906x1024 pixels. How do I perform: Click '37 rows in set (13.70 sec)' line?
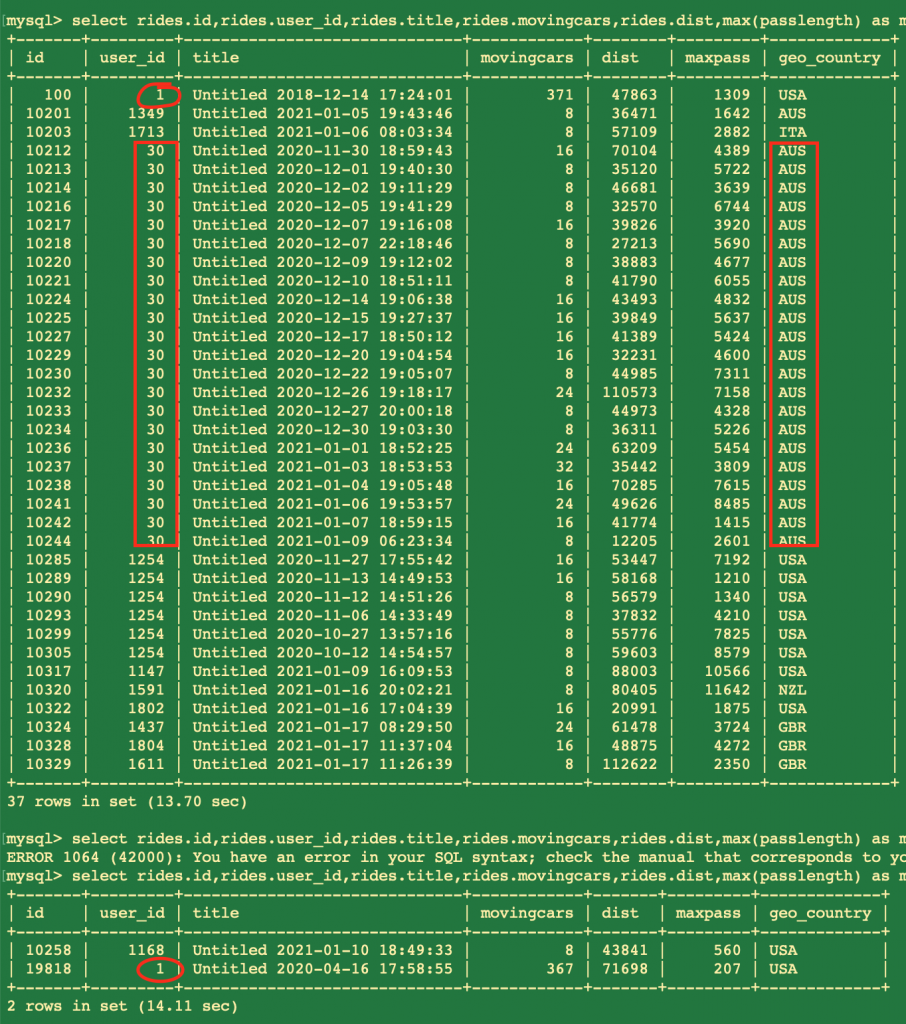tap(127, 802)
